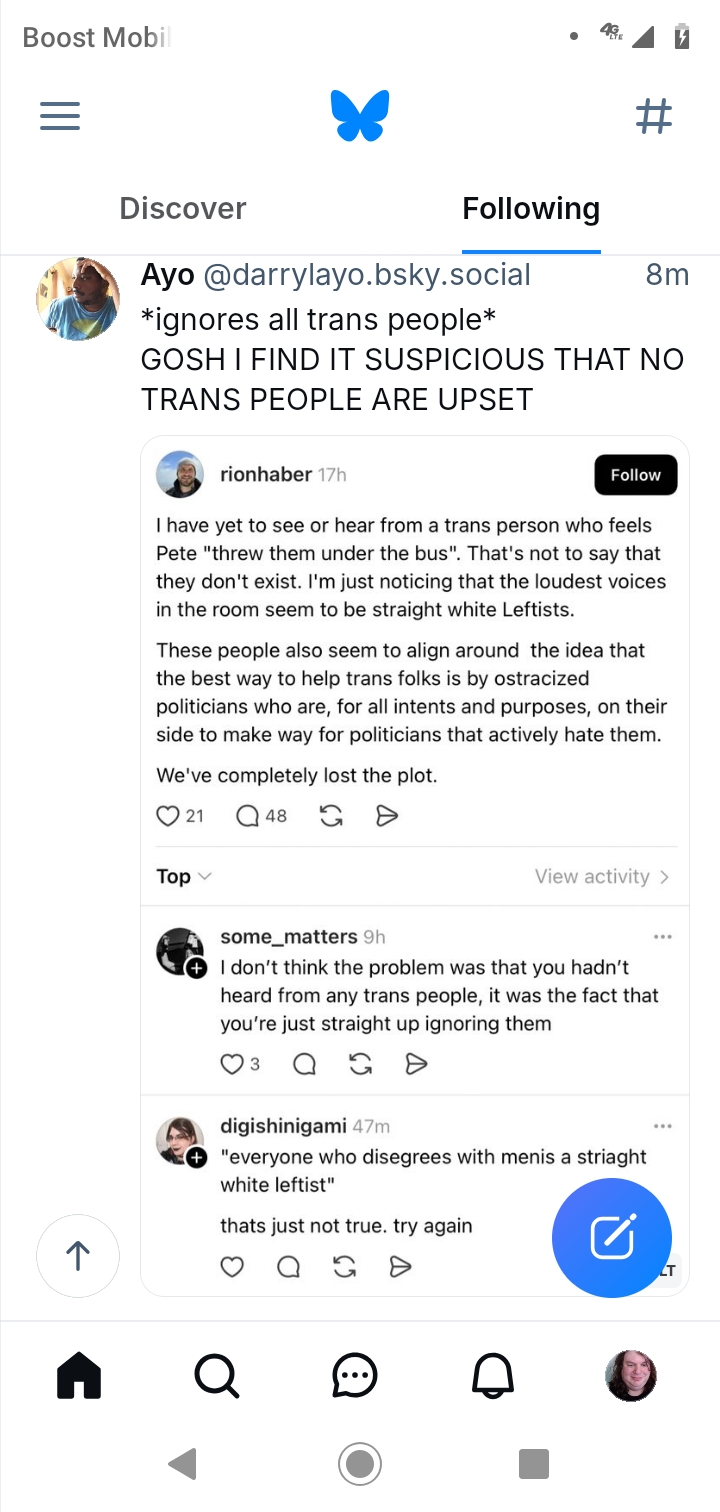Like the rionhaber post with 21 likes
The width and height of the screenshot is (720, 1512).
[168, 816]
